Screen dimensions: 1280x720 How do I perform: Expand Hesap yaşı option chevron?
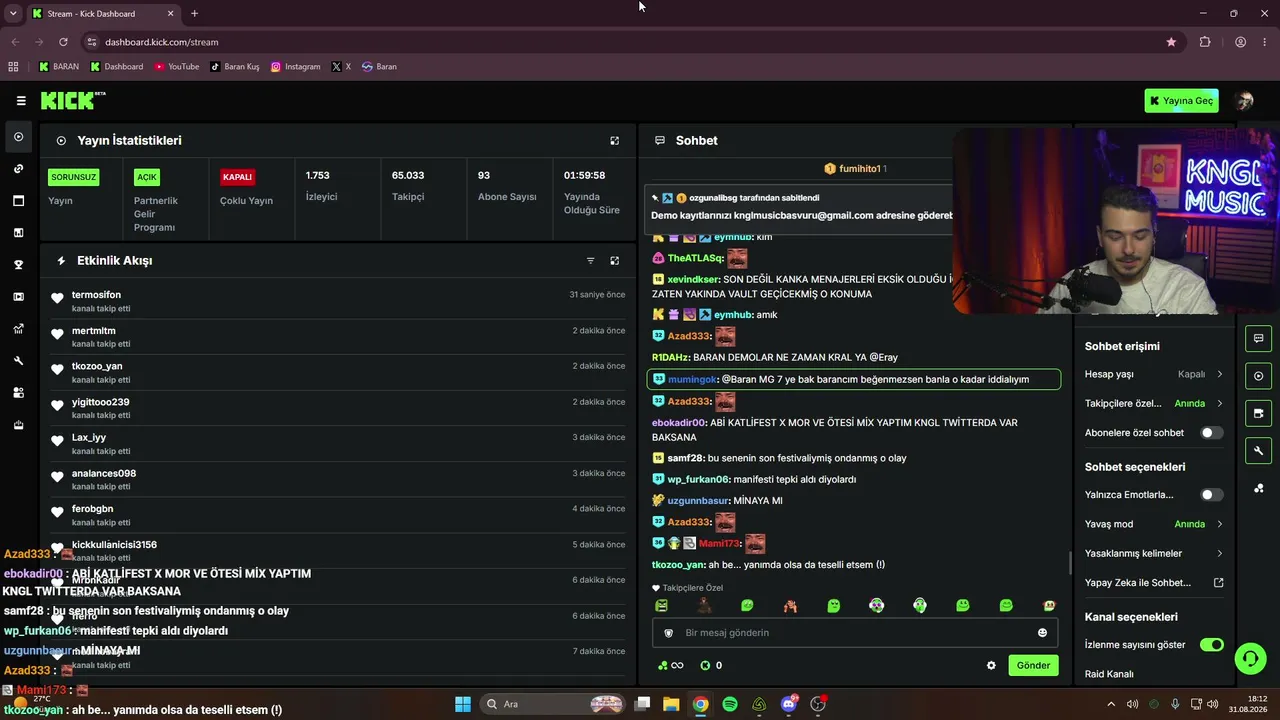[1220, 374]
